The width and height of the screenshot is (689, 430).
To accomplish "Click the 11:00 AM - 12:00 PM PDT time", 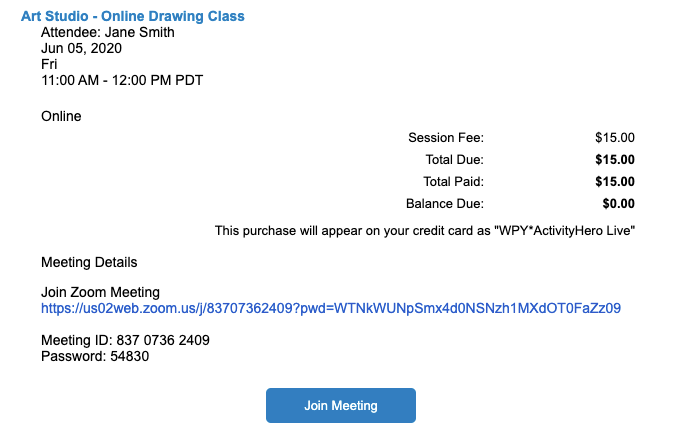I will [x=122, y=80].
